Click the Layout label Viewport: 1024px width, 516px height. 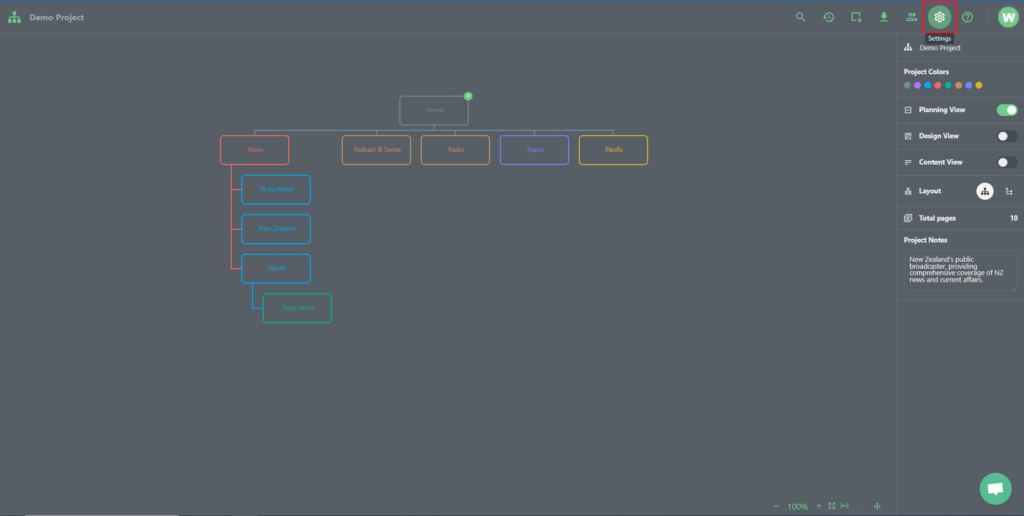click(x=930, y=191)
